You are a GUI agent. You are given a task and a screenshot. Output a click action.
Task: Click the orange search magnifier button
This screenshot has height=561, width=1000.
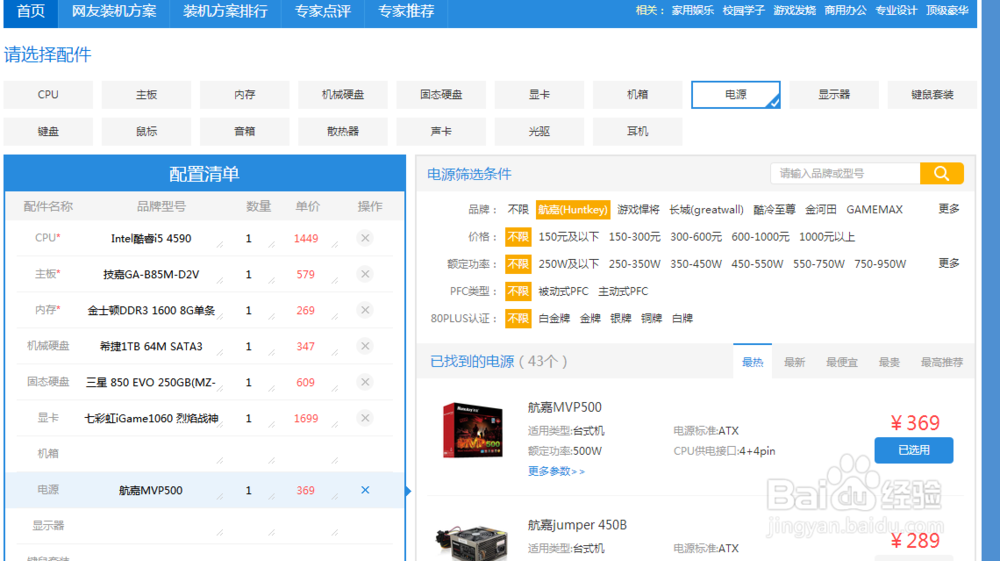point(941,173)
